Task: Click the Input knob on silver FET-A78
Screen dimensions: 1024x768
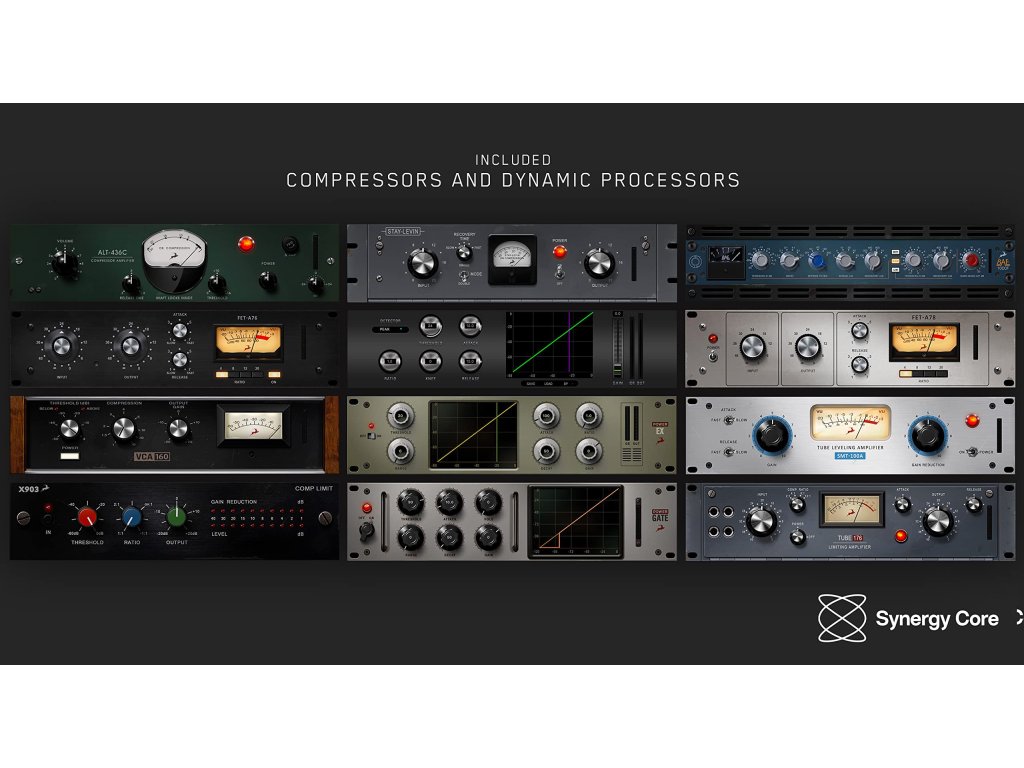Action: tap(752, 347)
